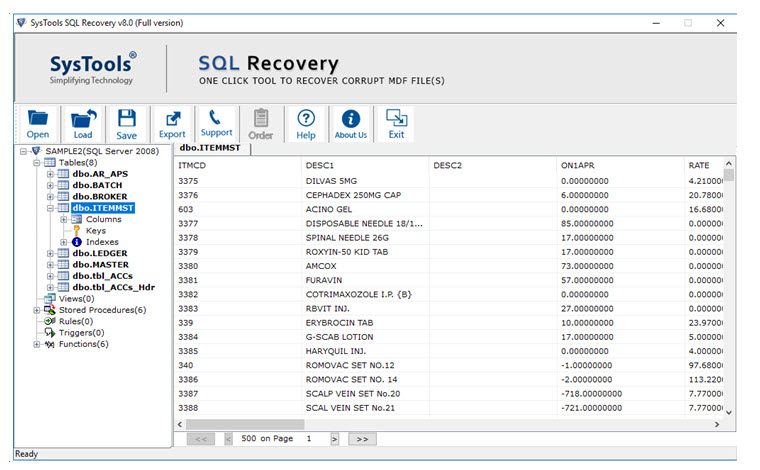Open the Support phone icon
Viewport: 760px width, 470px height.
click(216, 123)
